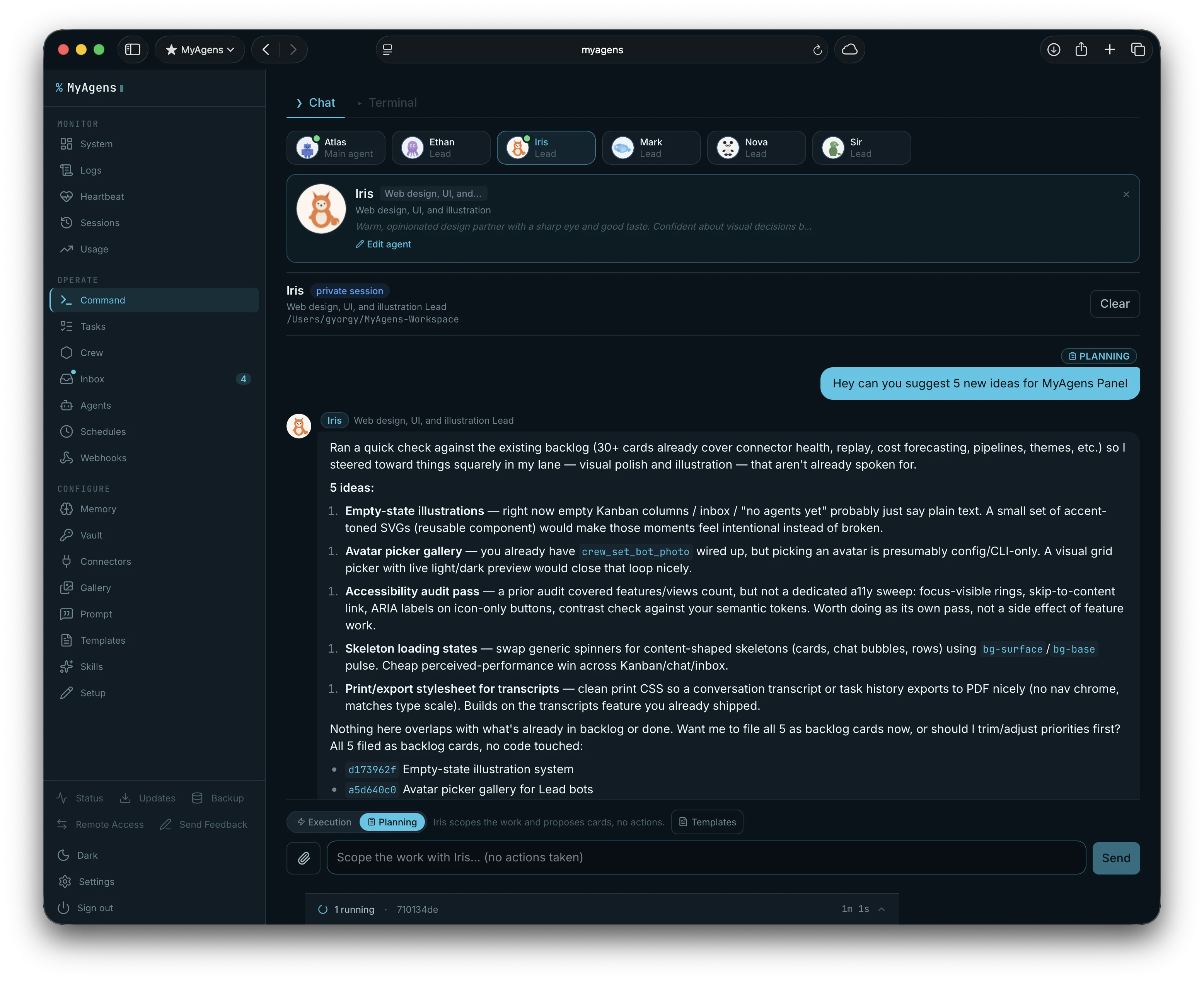Open the Usage page
Image resolution: width=1204 pixels, height=982 pixels.
(154, 249)
